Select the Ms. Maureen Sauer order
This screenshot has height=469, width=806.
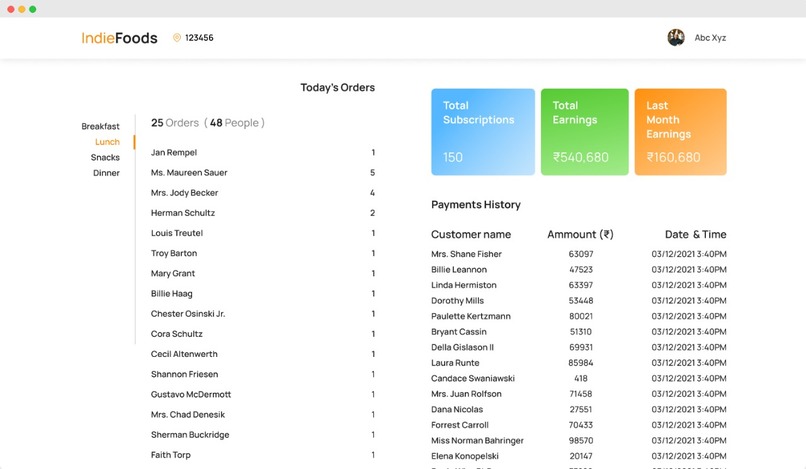pos(263,172)
